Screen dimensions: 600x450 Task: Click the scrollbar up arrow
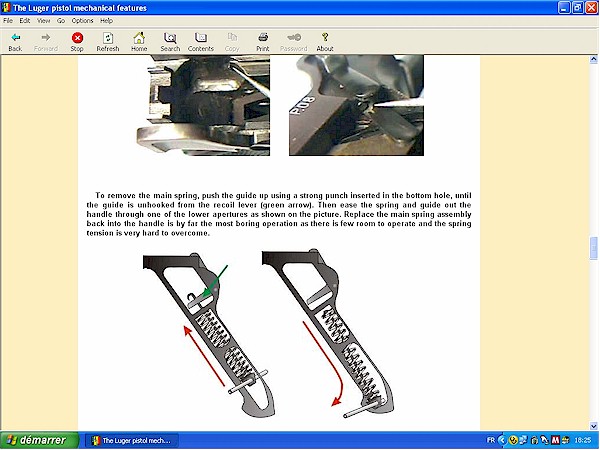coord(593,59)
